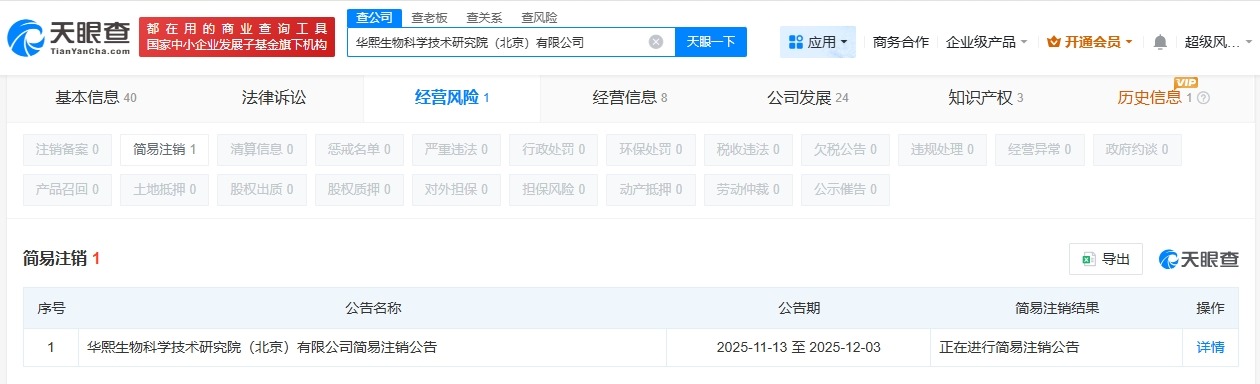
Task: Click the 简易注销结果 column header
Action: pyautogui.click(x=1057, y=308)
